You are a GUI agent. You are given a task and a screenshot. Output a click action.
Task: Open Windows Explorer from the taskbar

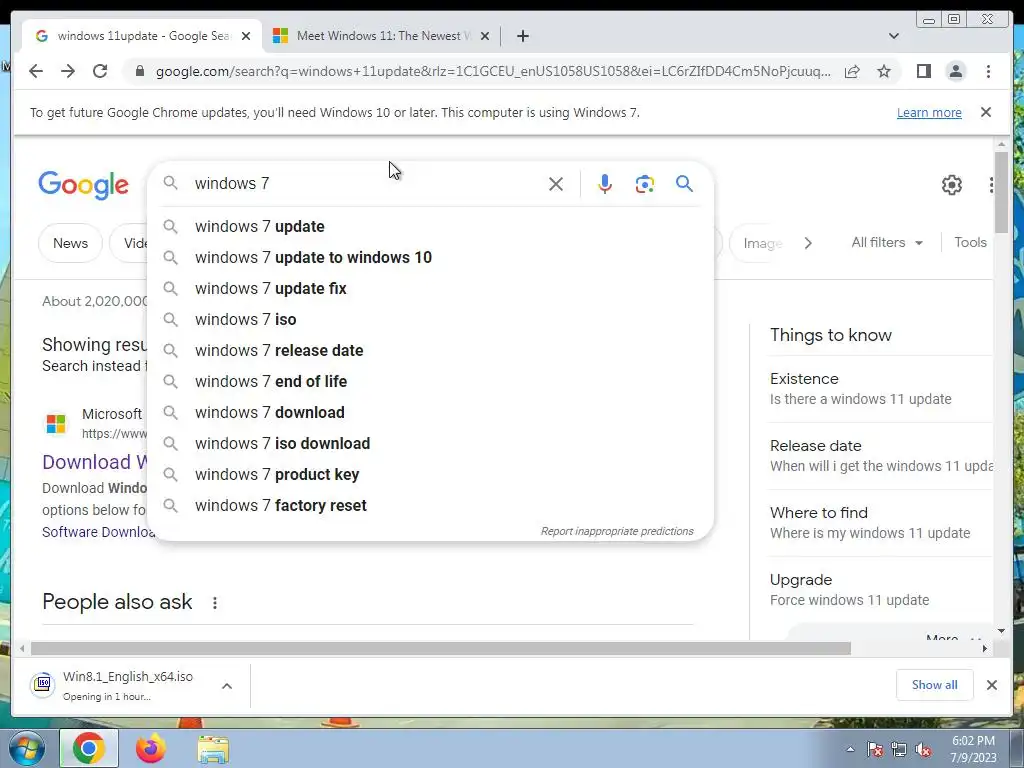[214, 750]
